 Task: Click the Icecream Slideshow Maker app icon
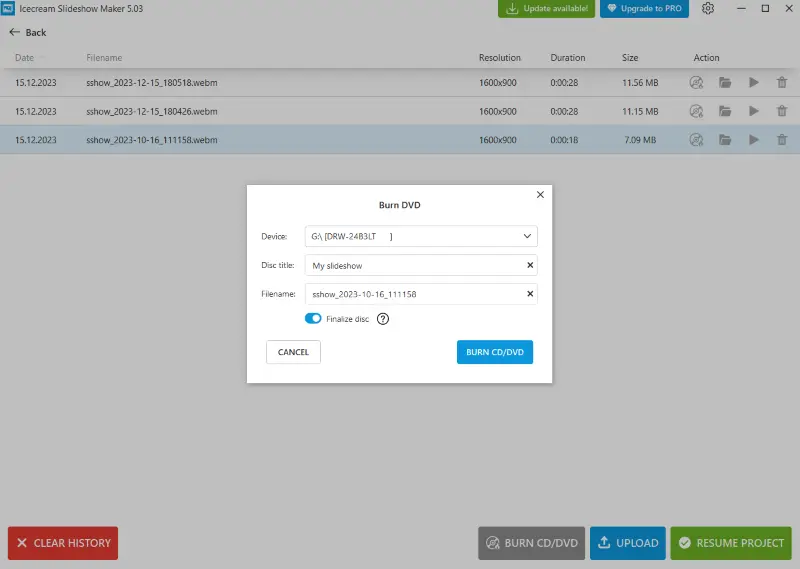click(x=8, y=8)
